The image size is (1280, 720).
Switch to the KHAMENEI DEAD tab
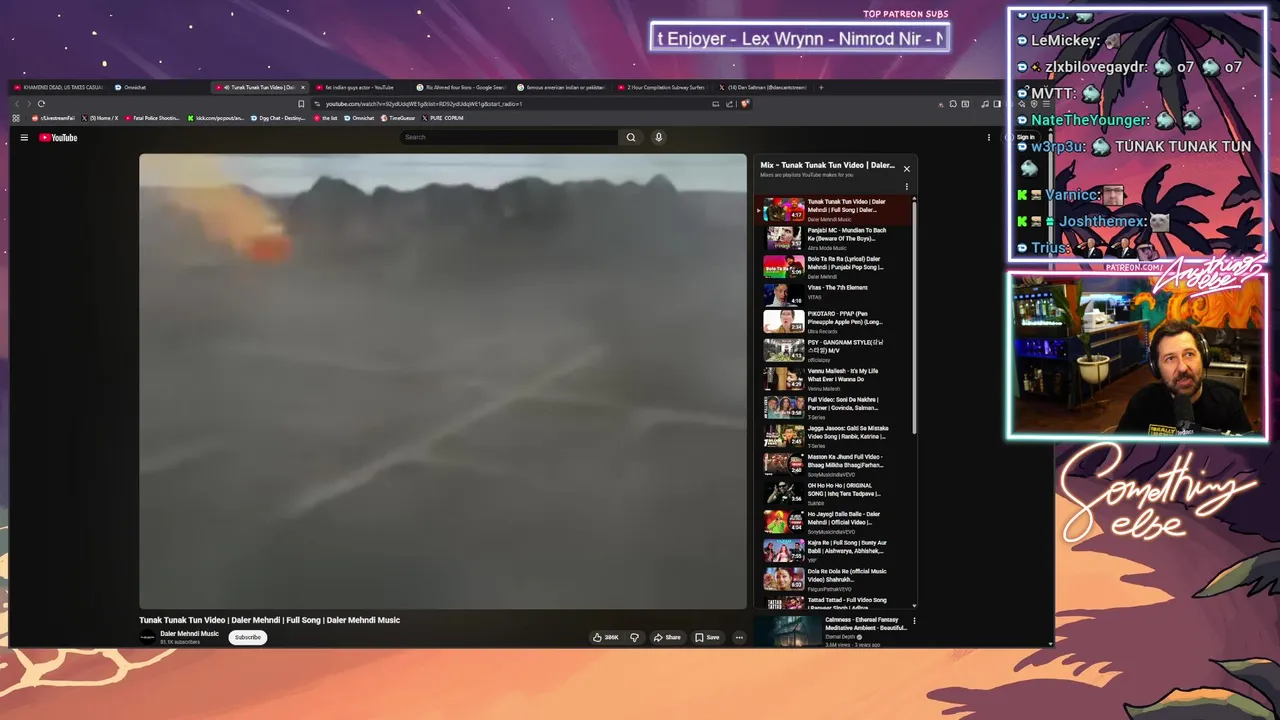(x=58, y=87)
